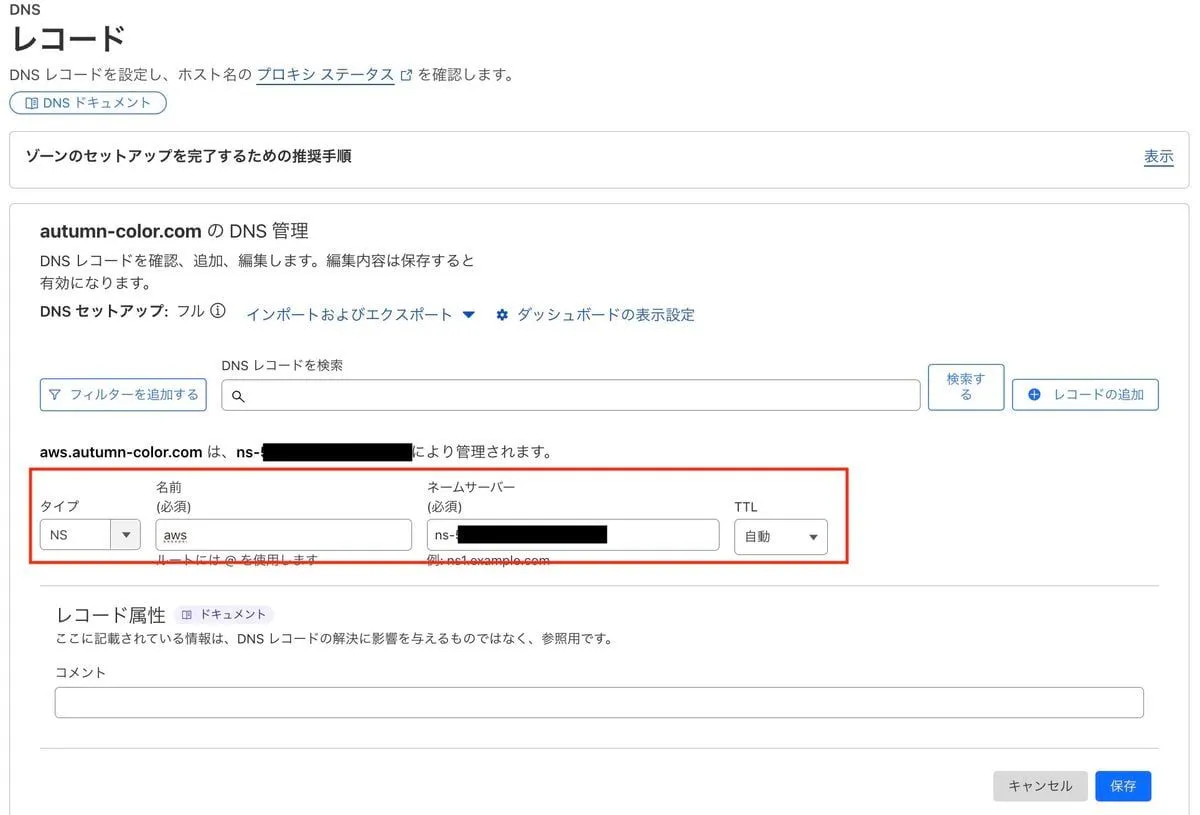The width and height of the screenshot is (1200, 815).
Task: Expand the インポートおよびエクスポート menu
Action: (x=361, y=314)
